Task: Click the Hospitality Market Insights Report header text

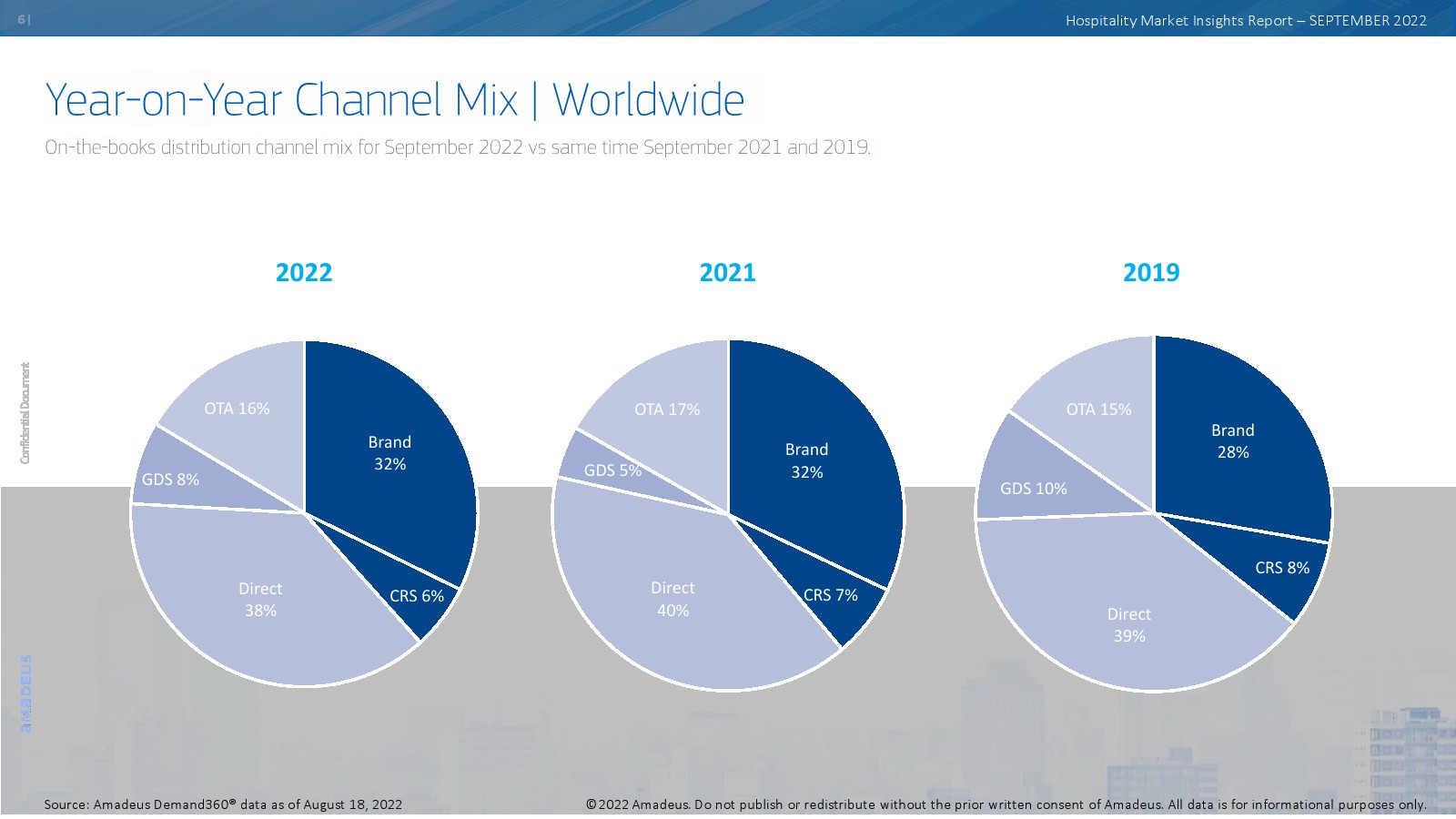Action: (1245, 20)
